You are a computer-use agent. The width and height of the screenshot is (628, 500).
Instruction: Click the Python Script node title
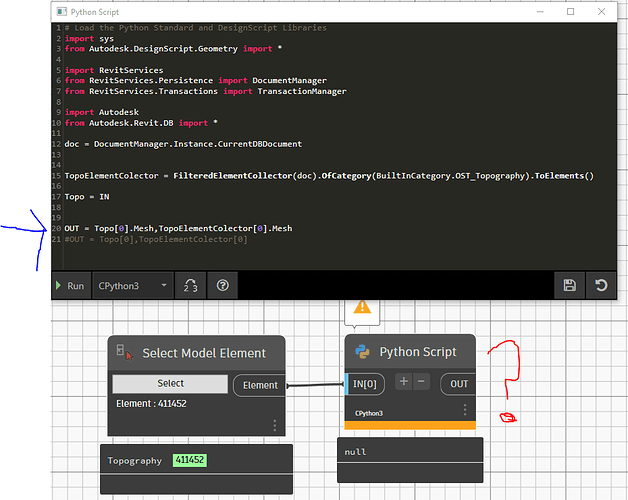click(418, 352)
